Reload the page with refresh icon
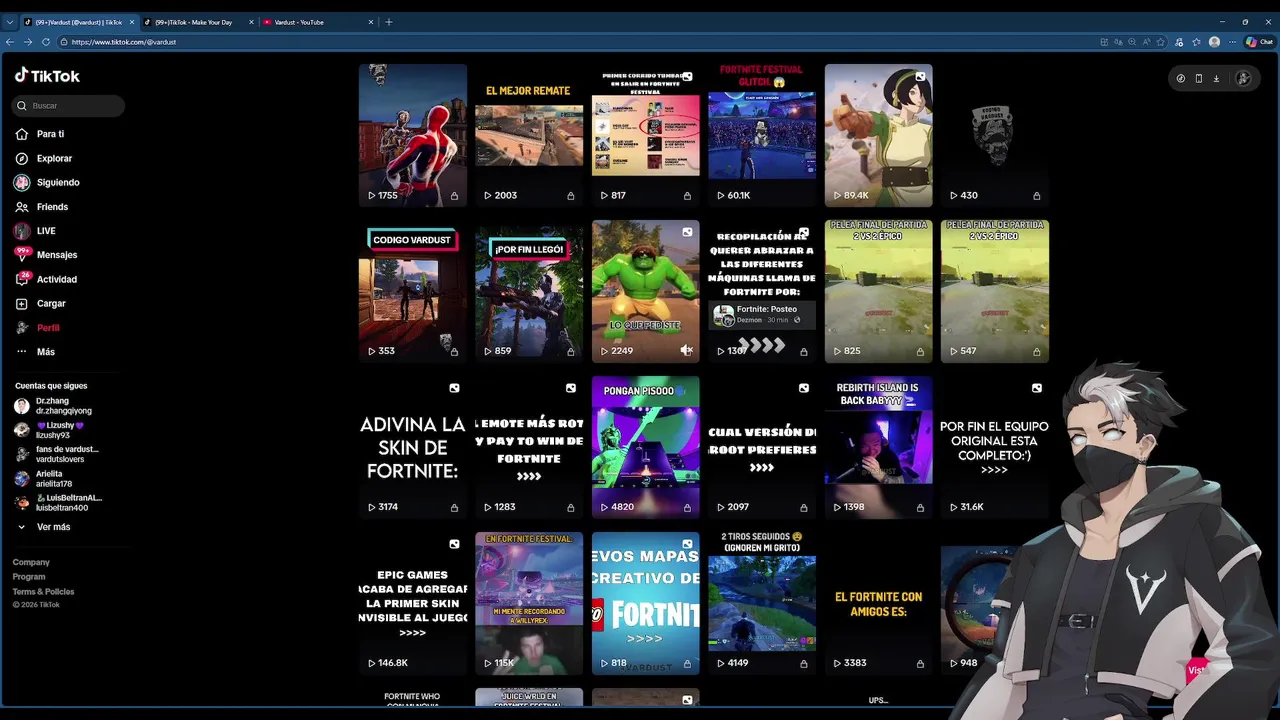Screen dimensions: 1280x720 45,42
